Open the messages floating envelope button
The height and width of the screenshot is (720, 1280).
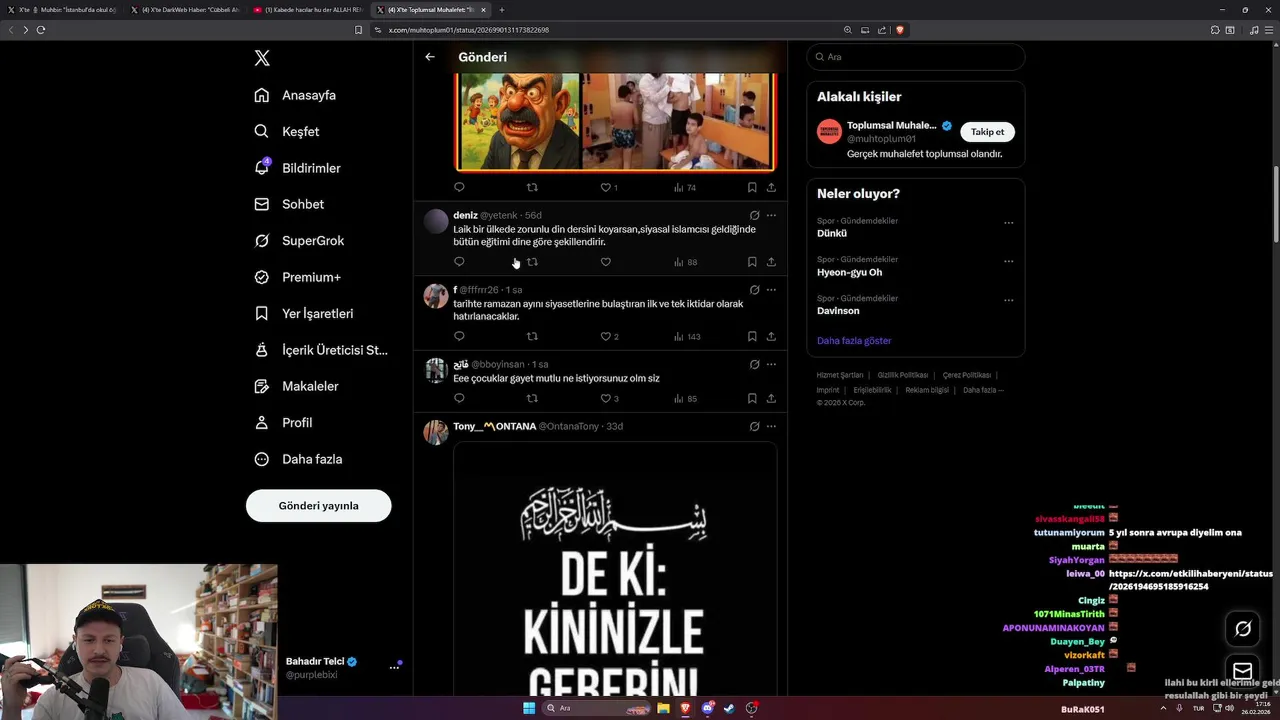point(1243,670)
